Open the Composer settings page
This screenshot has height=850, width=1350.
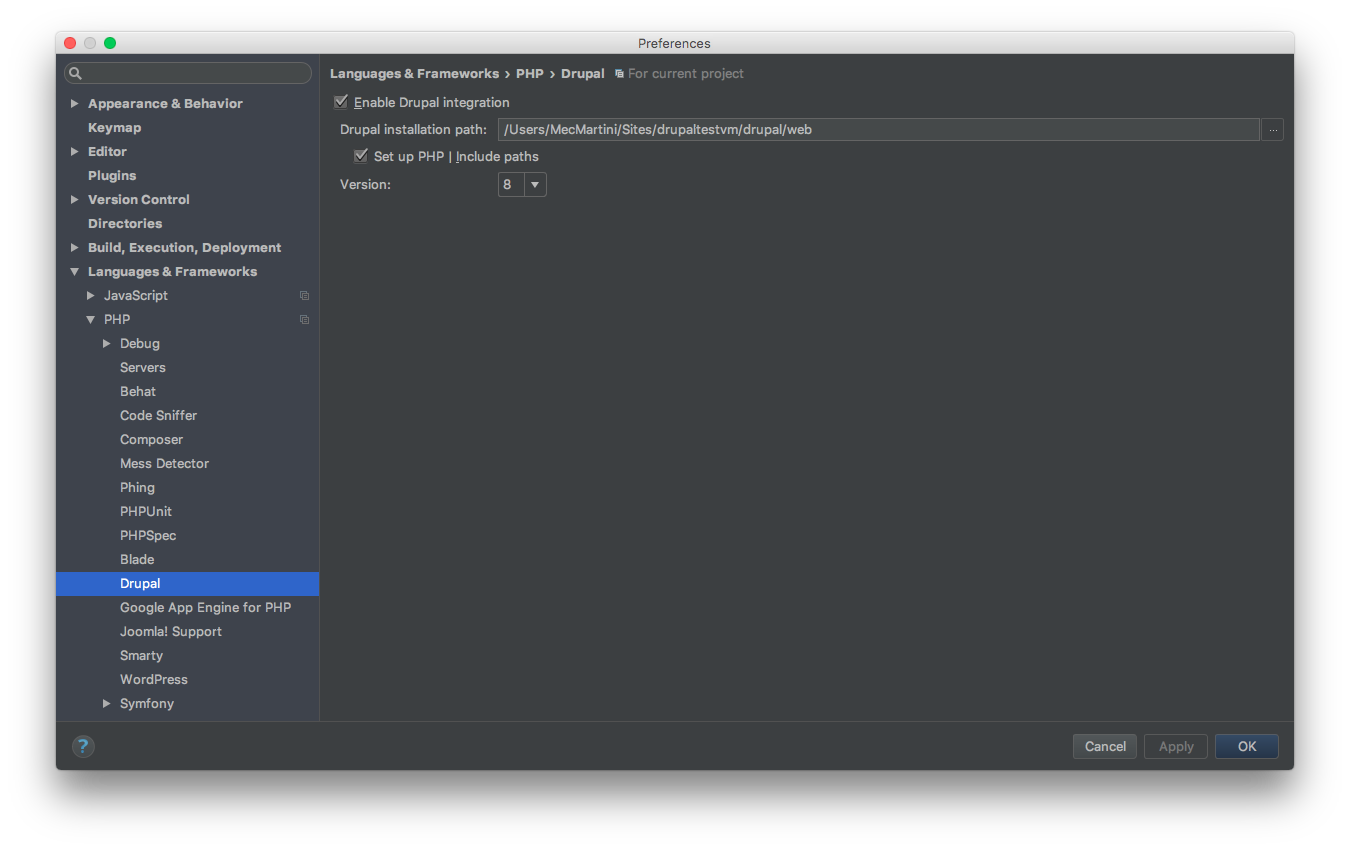pos(151,440)
